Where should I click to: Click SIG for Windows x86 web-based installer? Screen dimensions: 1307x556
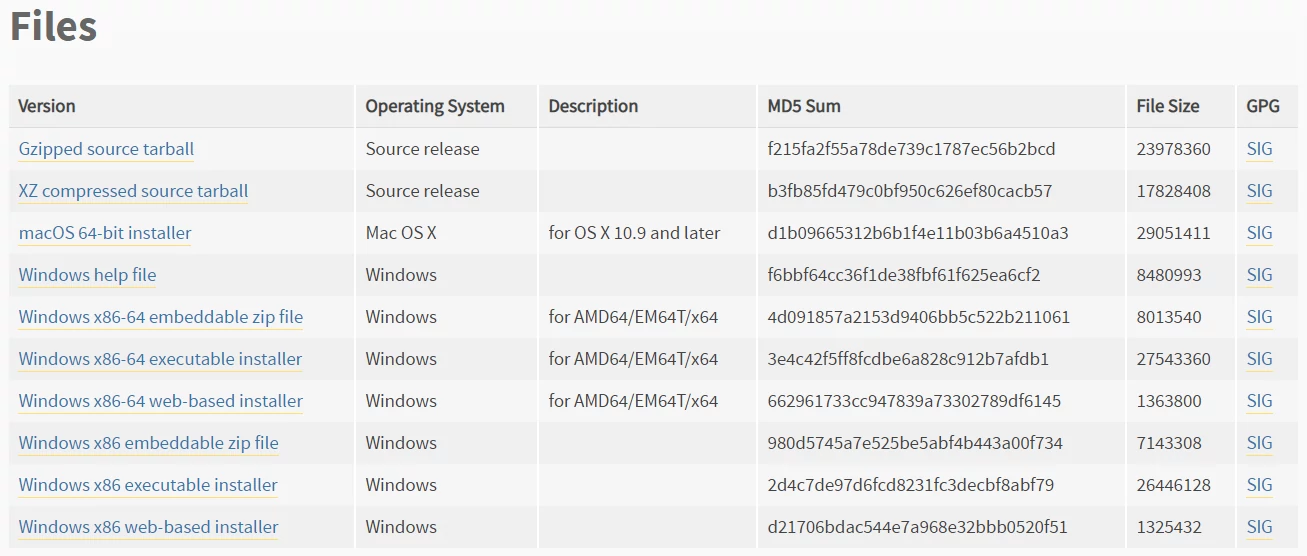[x=1259, y=527]
